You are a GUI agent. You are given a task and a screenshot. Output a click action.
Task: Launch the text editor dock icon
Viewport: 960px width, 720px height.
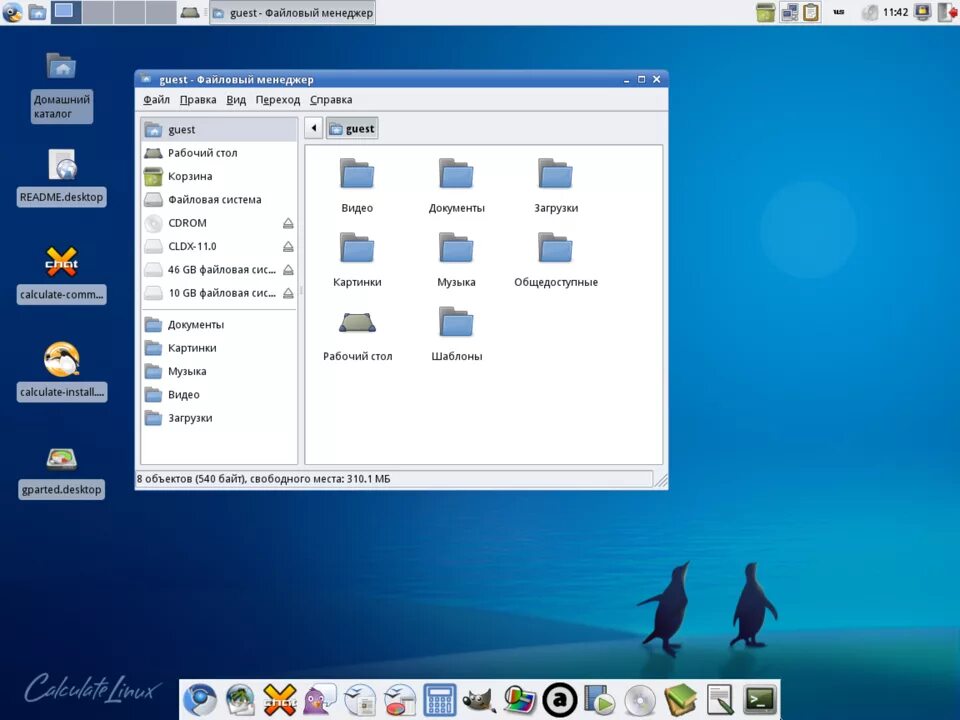(x=719, y=699)
